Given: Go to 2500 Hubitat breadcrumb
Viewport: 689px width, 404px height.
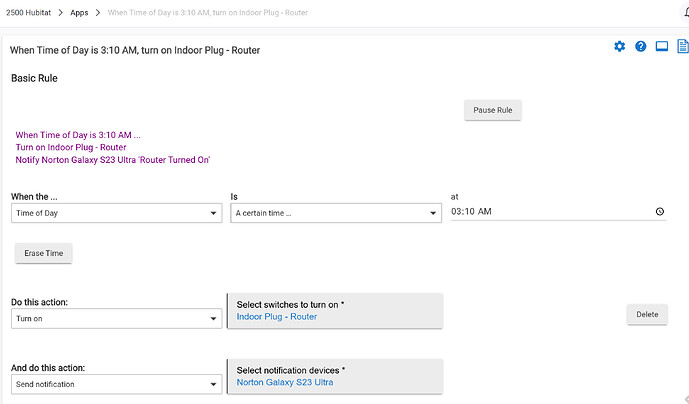Looking at the screenshot, I should click(x=29, y=13).
